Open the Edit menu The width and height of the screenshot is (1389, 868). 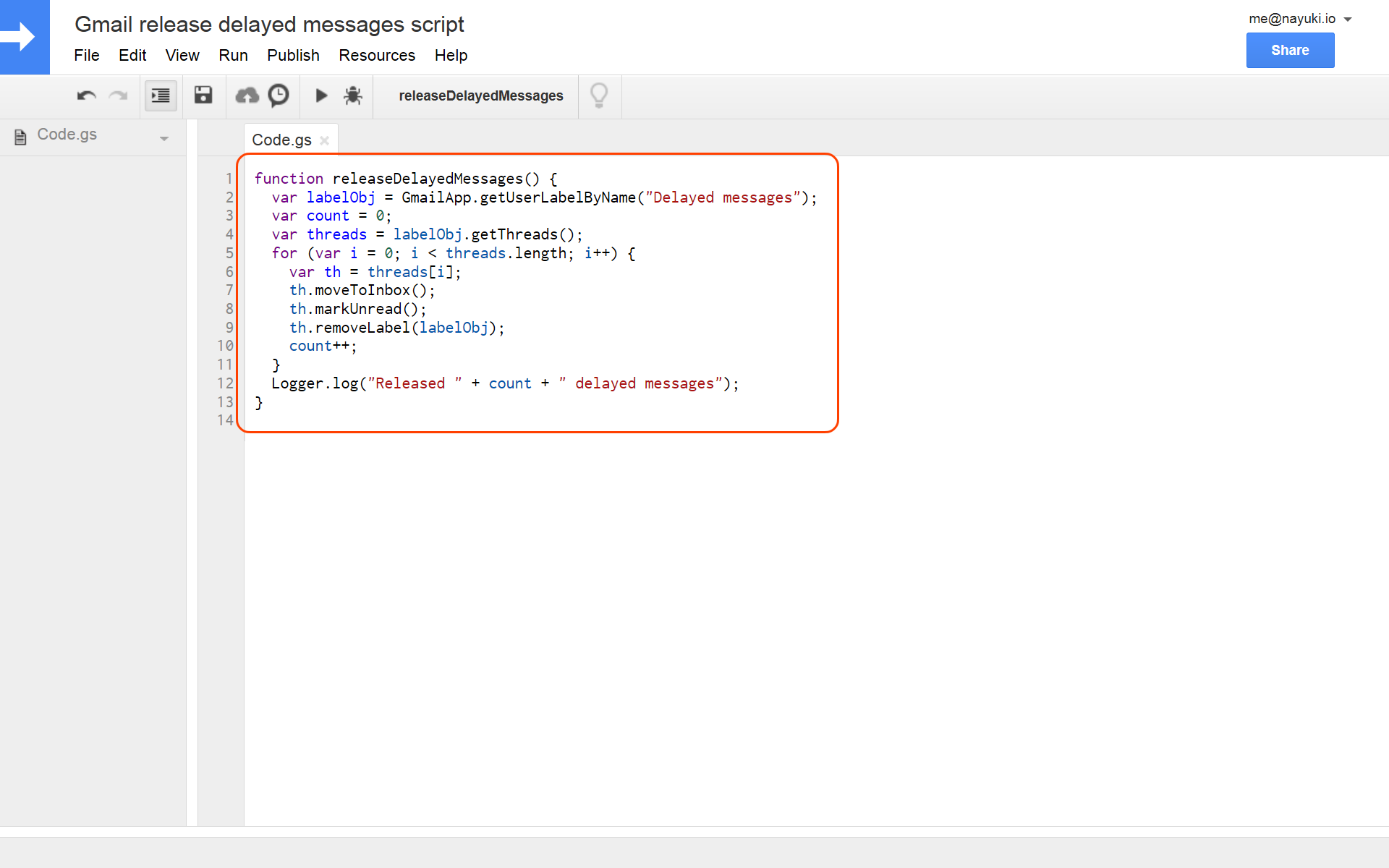(x=132, y=56)
